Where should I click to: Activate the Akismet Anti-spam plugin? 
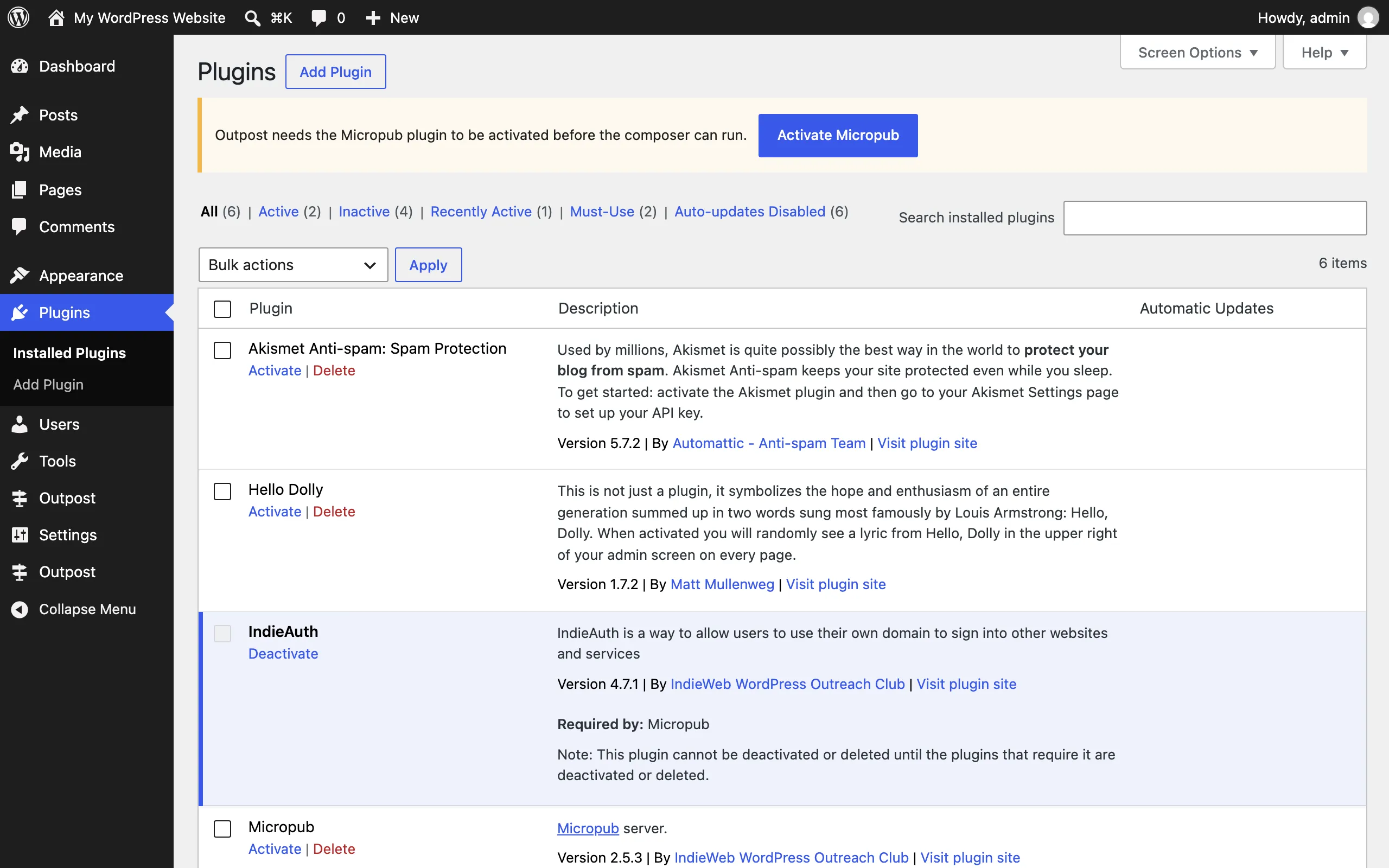[275, 371]
